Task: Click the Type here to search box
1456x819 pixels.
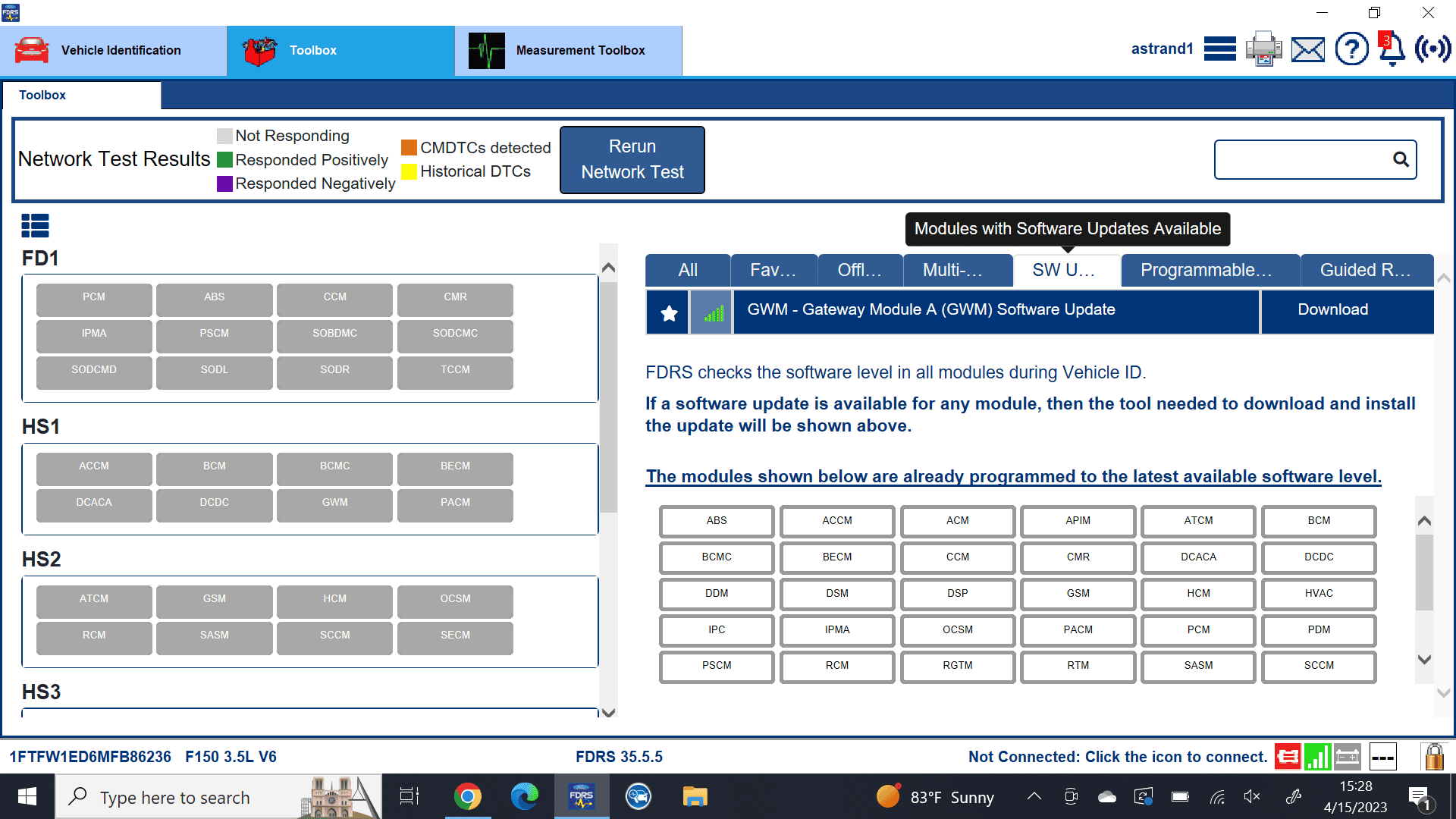Action: (x=218, y=796)
